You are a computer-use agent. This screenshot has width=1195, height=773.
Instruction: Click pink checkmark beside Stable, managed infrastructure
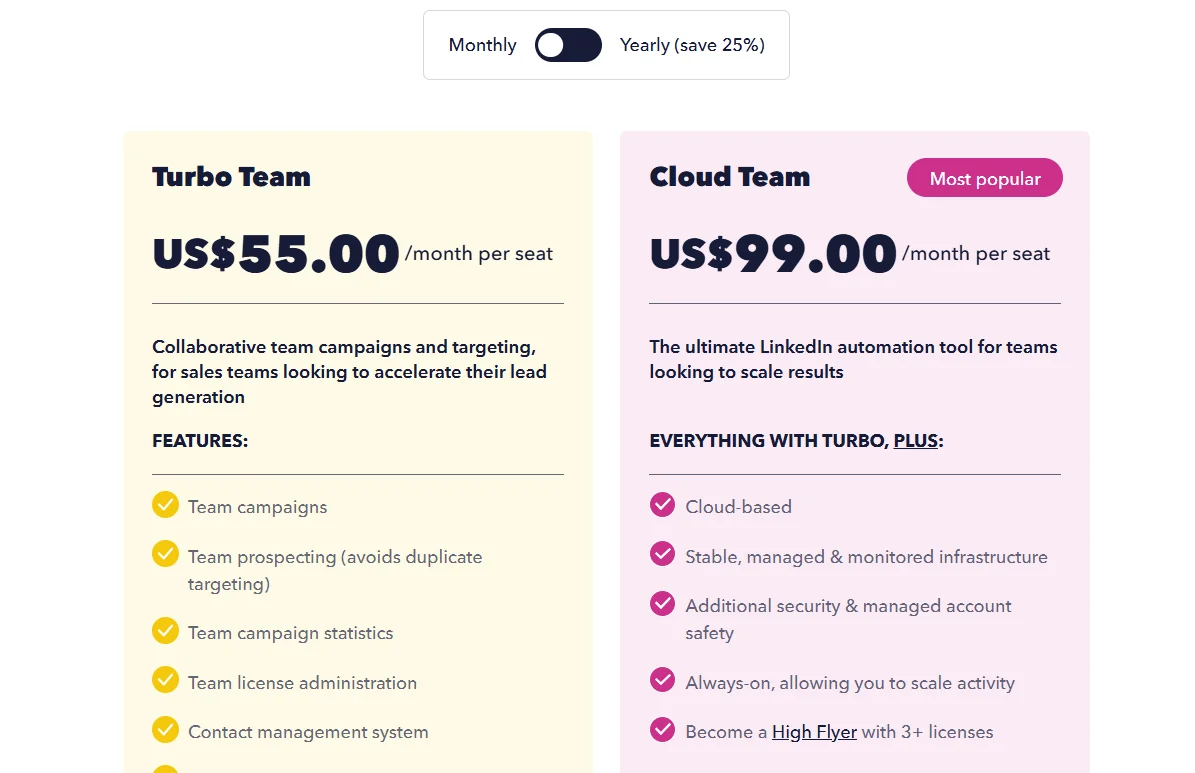[662, 554]
